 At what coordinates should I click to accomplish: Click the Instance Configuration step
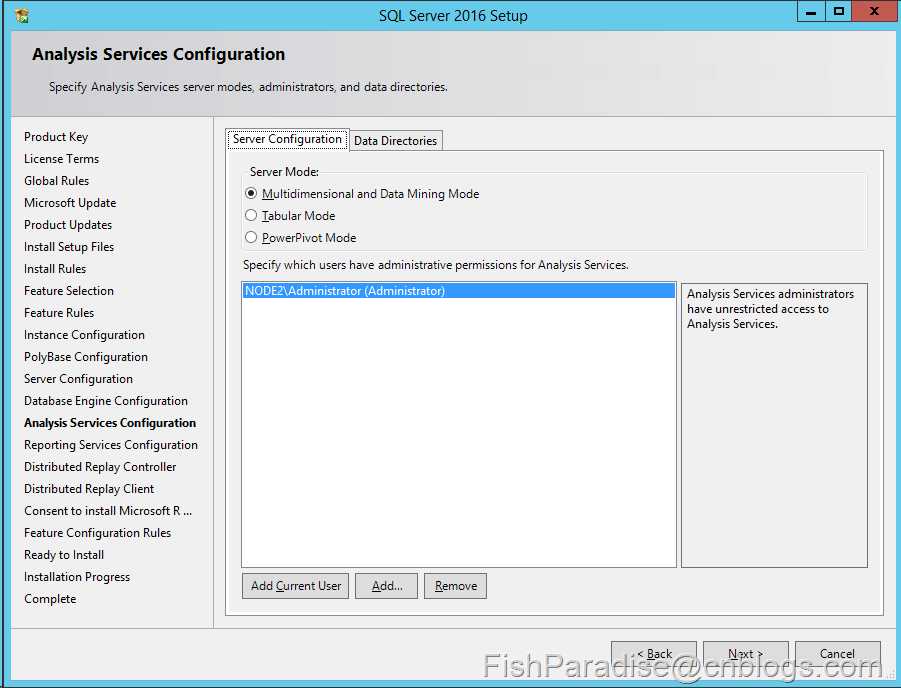click(84, 335)
